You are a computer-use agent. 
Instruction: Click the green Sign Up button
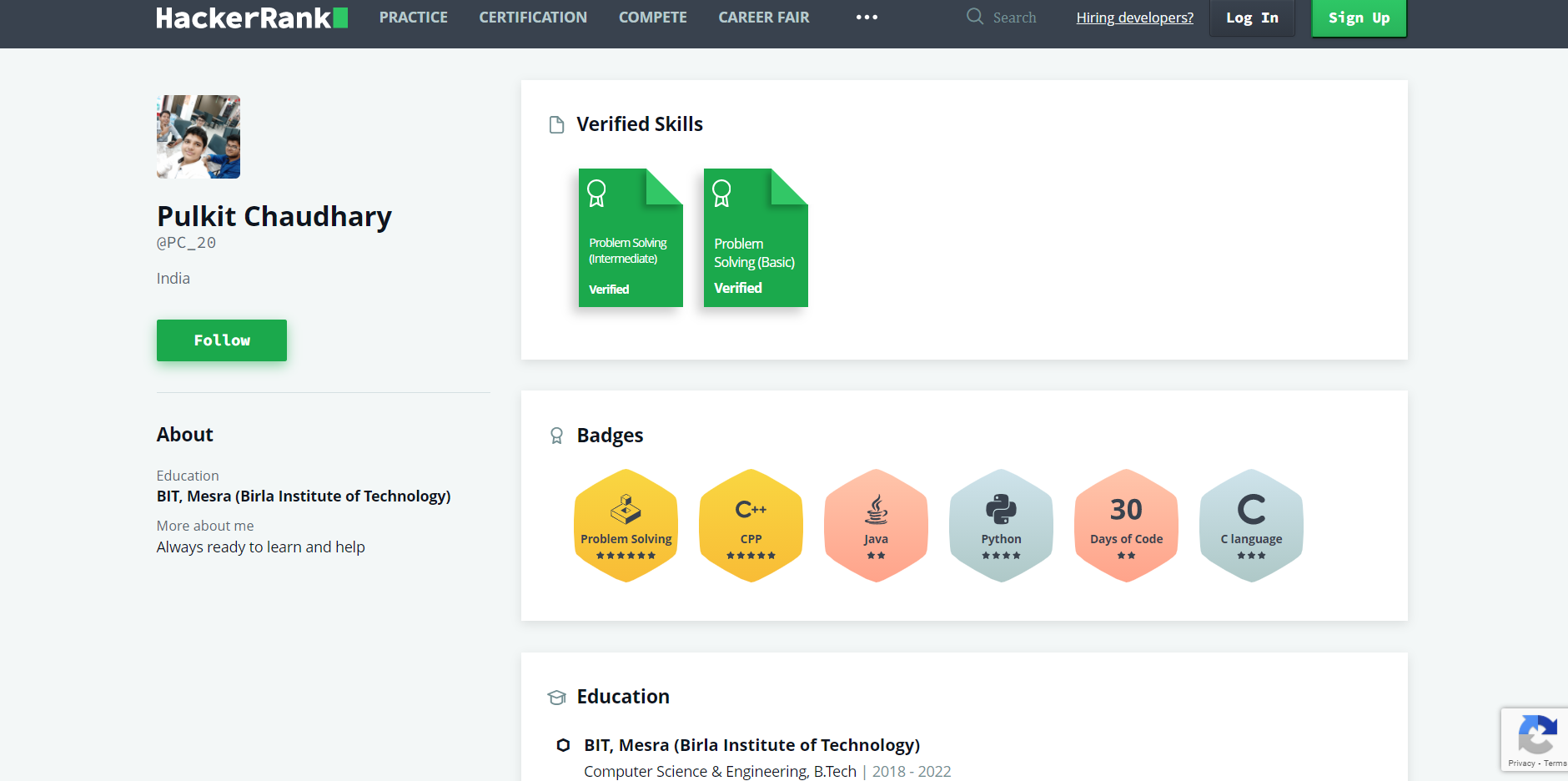pyautogui.click(x=1359, y=18)
